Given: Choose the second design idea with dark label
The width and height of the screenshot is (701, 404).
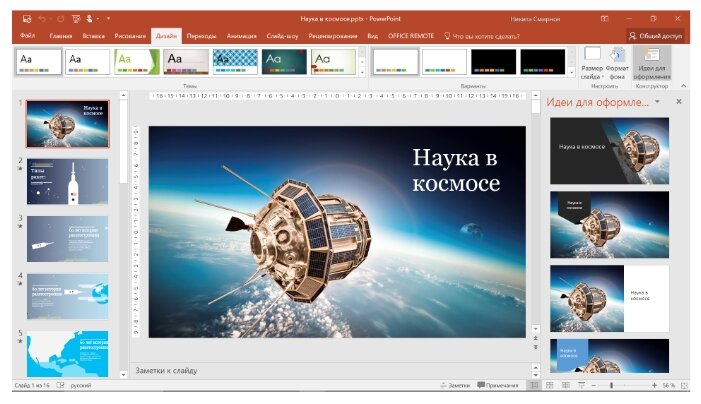Looking at the screenshot, I should pyautogui.click(x=609, y=224).
